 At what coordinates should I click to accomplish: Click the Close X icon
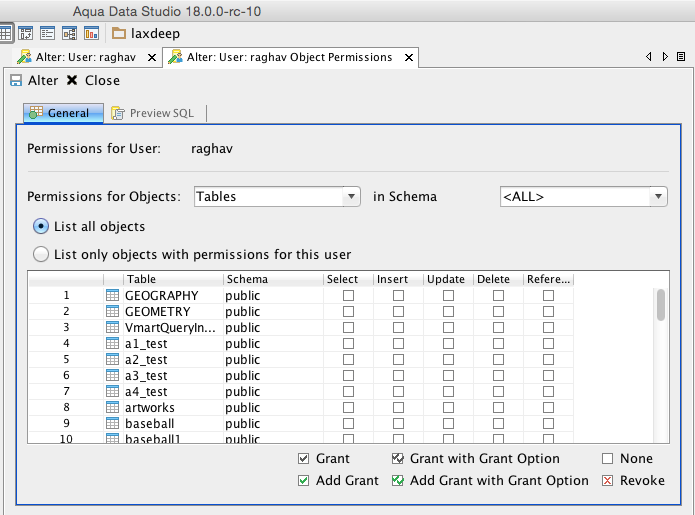(72, 81)
